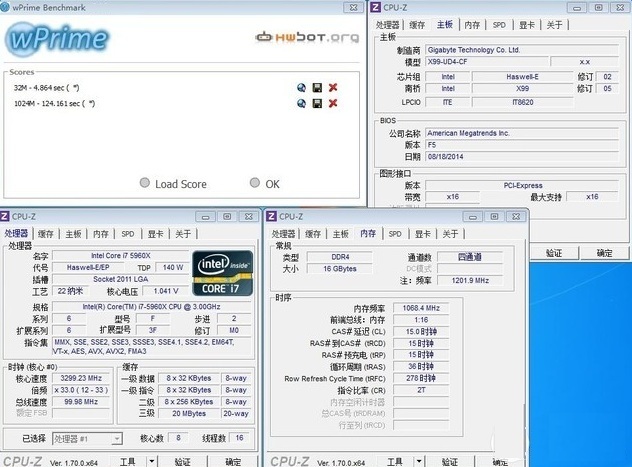Click 验证 button in mainboard window
632x467 pixels.
(x=553, y=253)
